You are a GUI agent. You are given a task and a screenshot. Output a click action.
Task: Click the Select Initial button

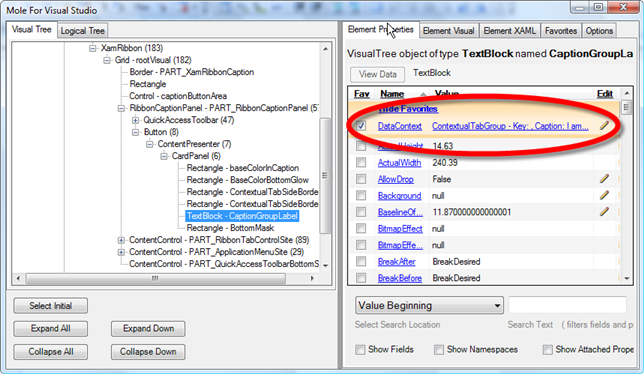click(x=51, y=306)
